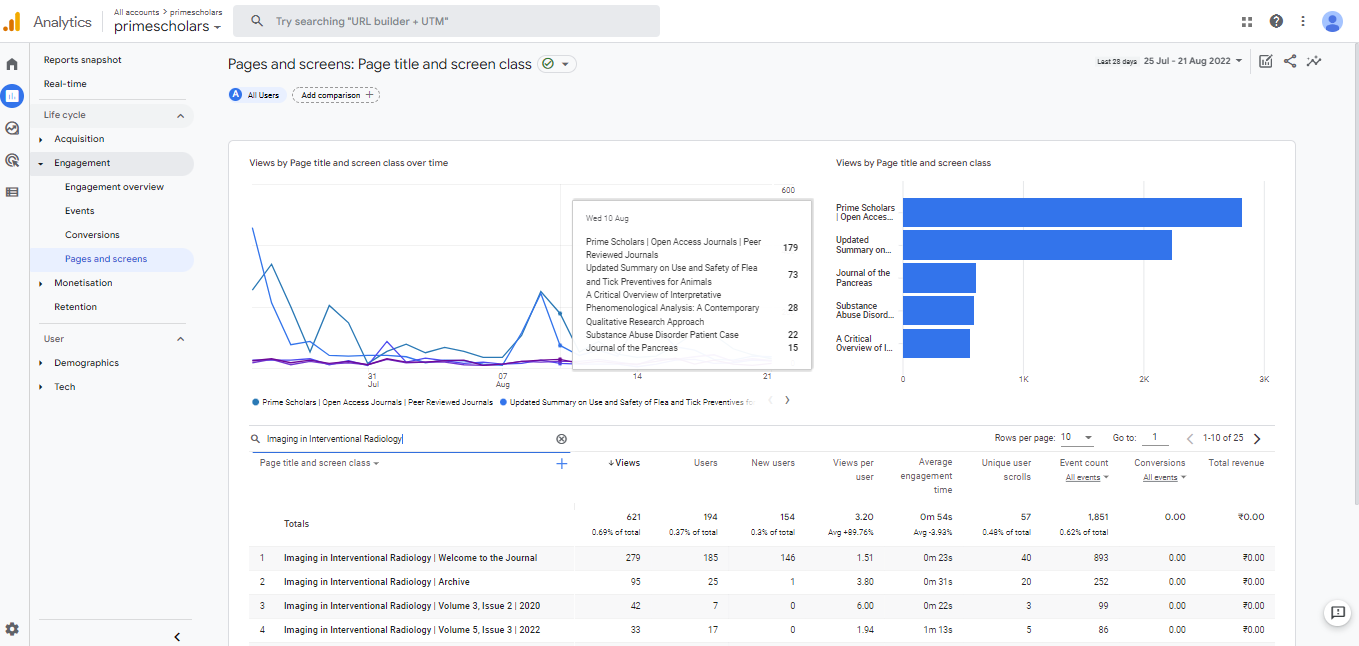Toggle the All Users comparison chip
The height and width of the screenshot is (646, 1359).
tap(255, 95)
